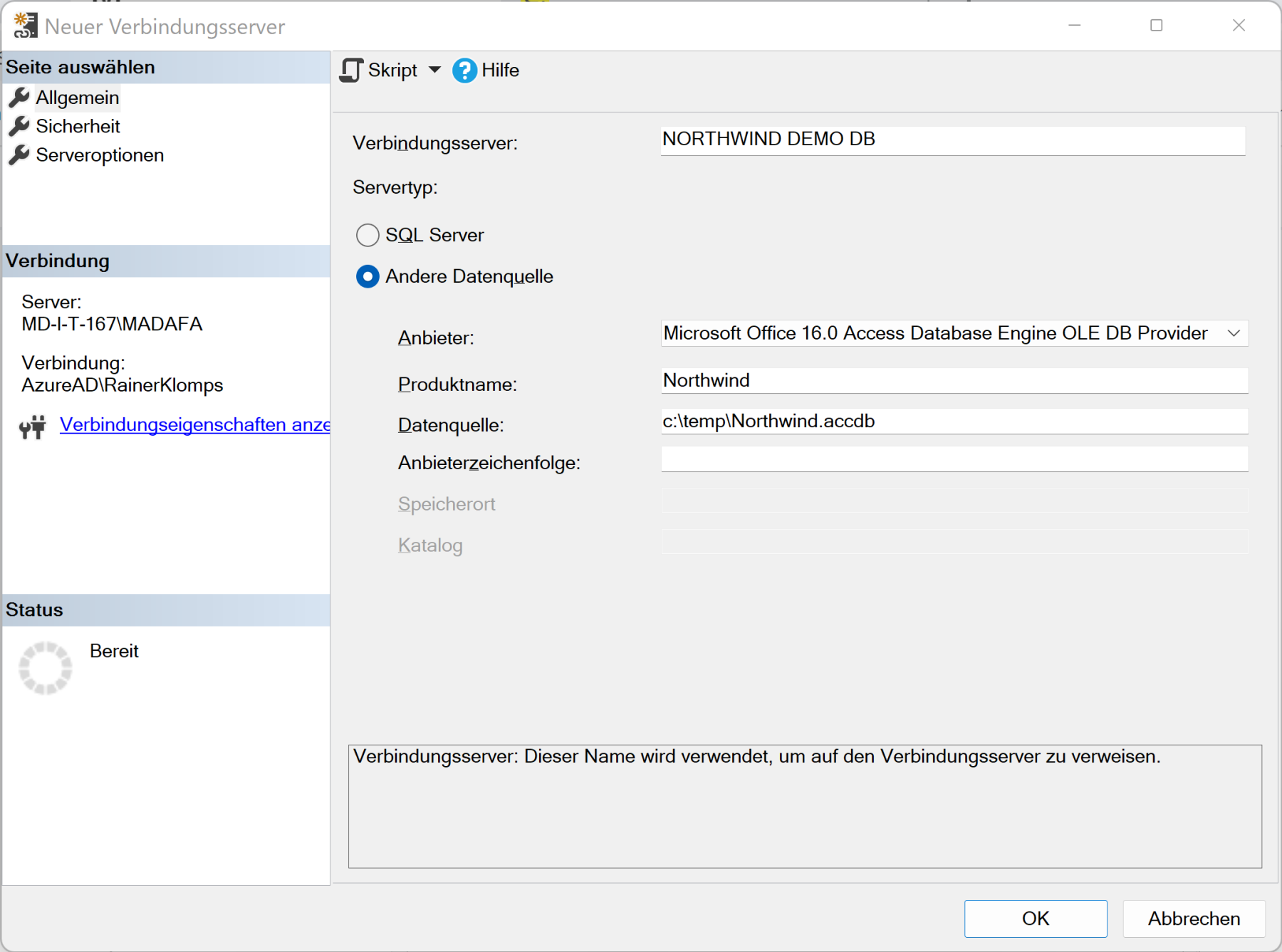Confirm with the OK button
The width and height of the screenshot is (1282, 952).
(x=1036, y=919)
